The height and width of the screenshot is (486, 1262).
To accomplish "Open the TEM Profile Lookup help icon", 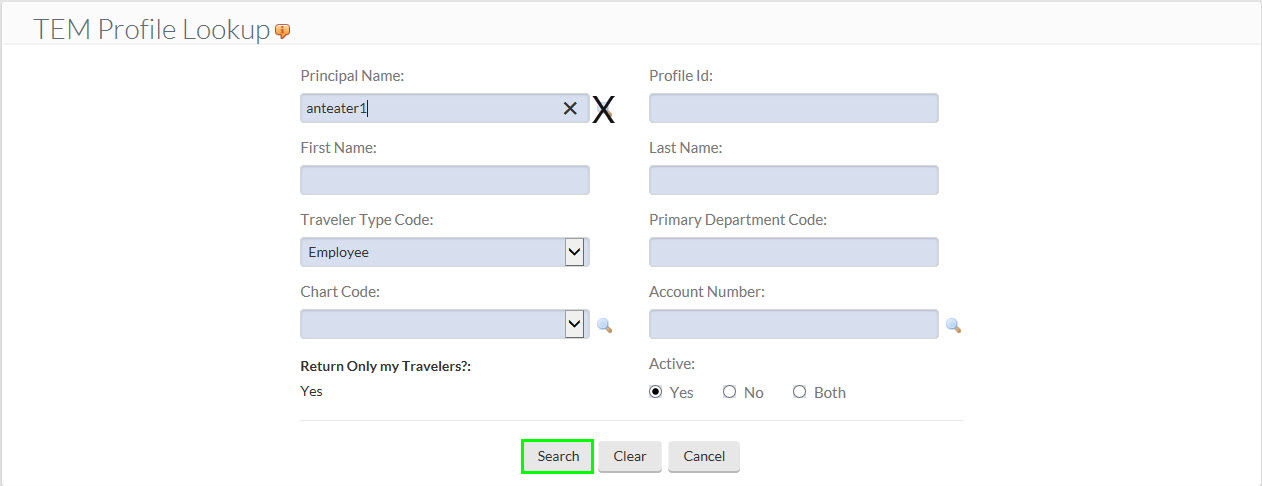I will tap(283, 31).
